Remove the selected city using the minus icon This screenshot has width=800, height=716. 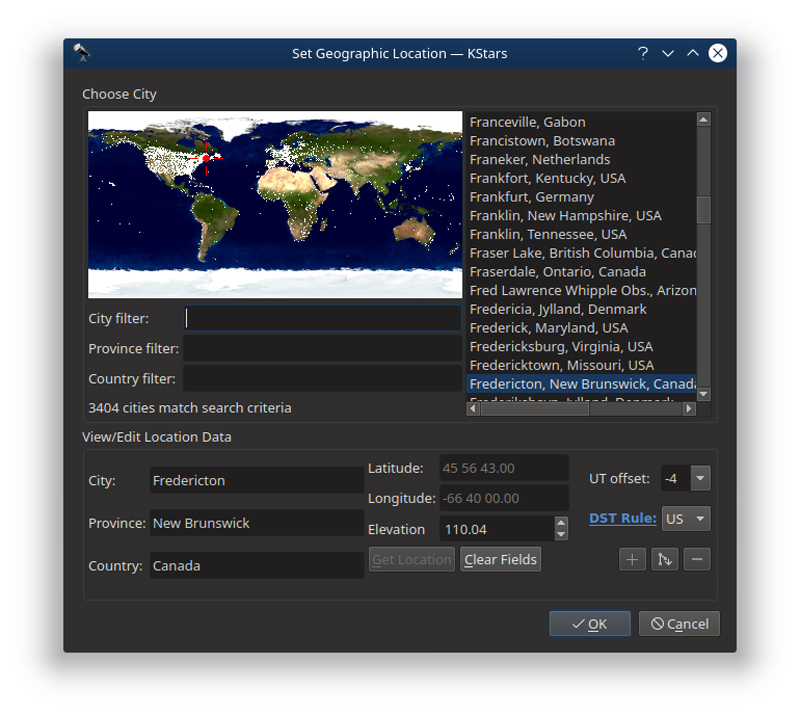pyautogui.click(x=696, y=559)
